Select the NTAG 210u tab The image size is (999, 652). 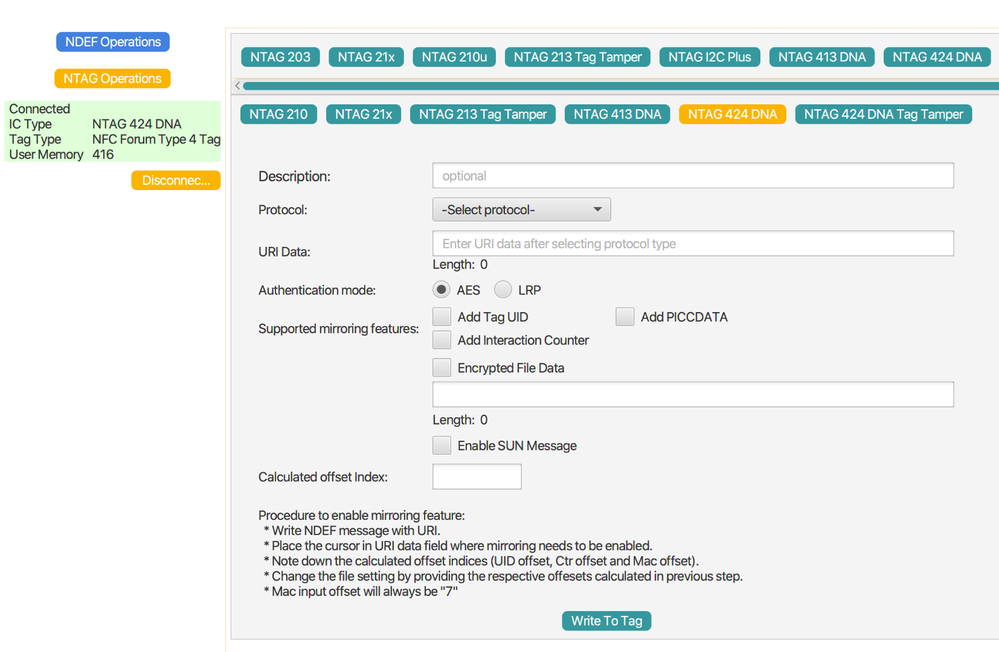click(454, 57)
